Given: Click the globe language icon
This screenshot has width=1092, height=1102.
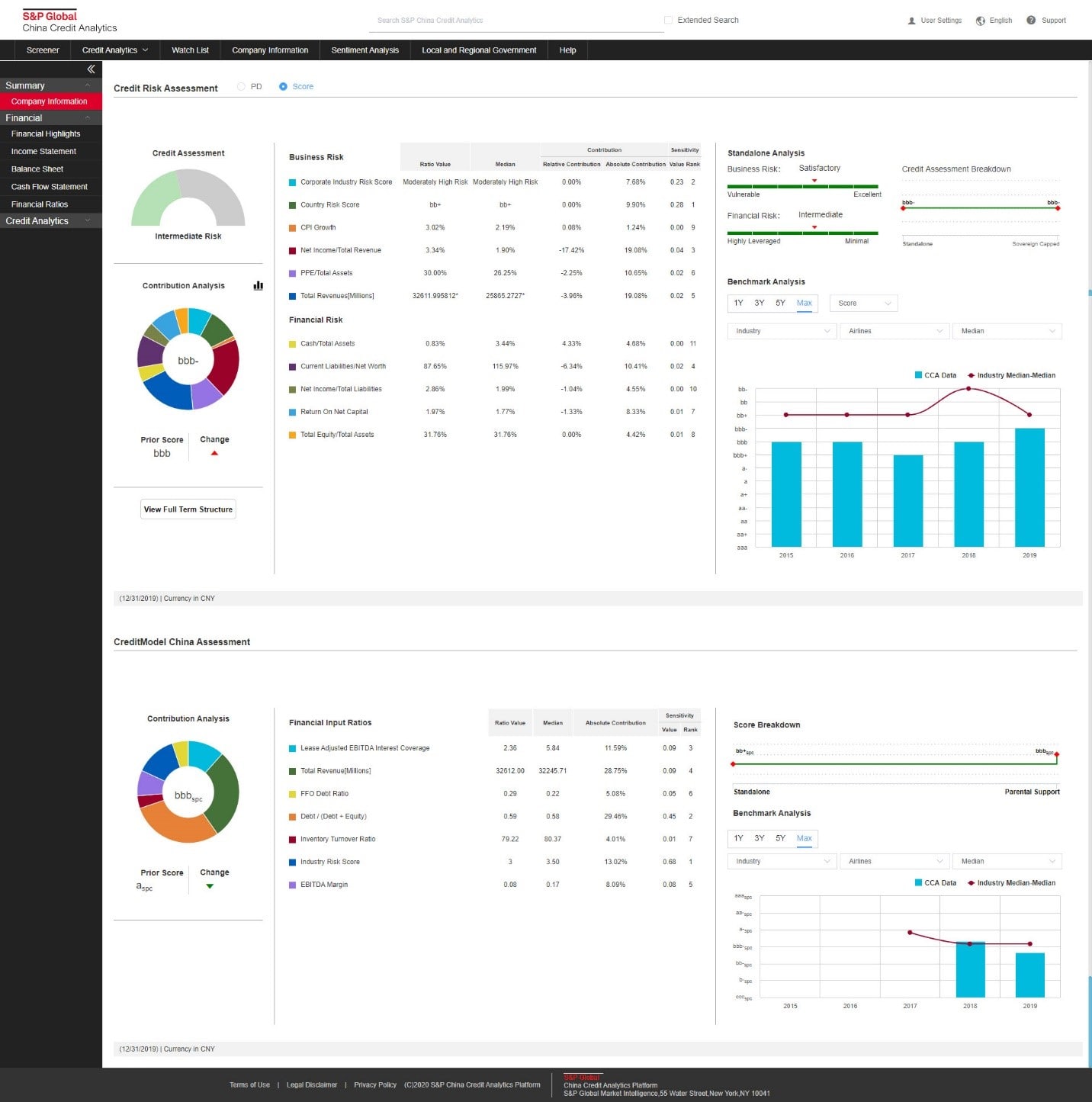Looking at the screenshot, I should click(981, 21).
